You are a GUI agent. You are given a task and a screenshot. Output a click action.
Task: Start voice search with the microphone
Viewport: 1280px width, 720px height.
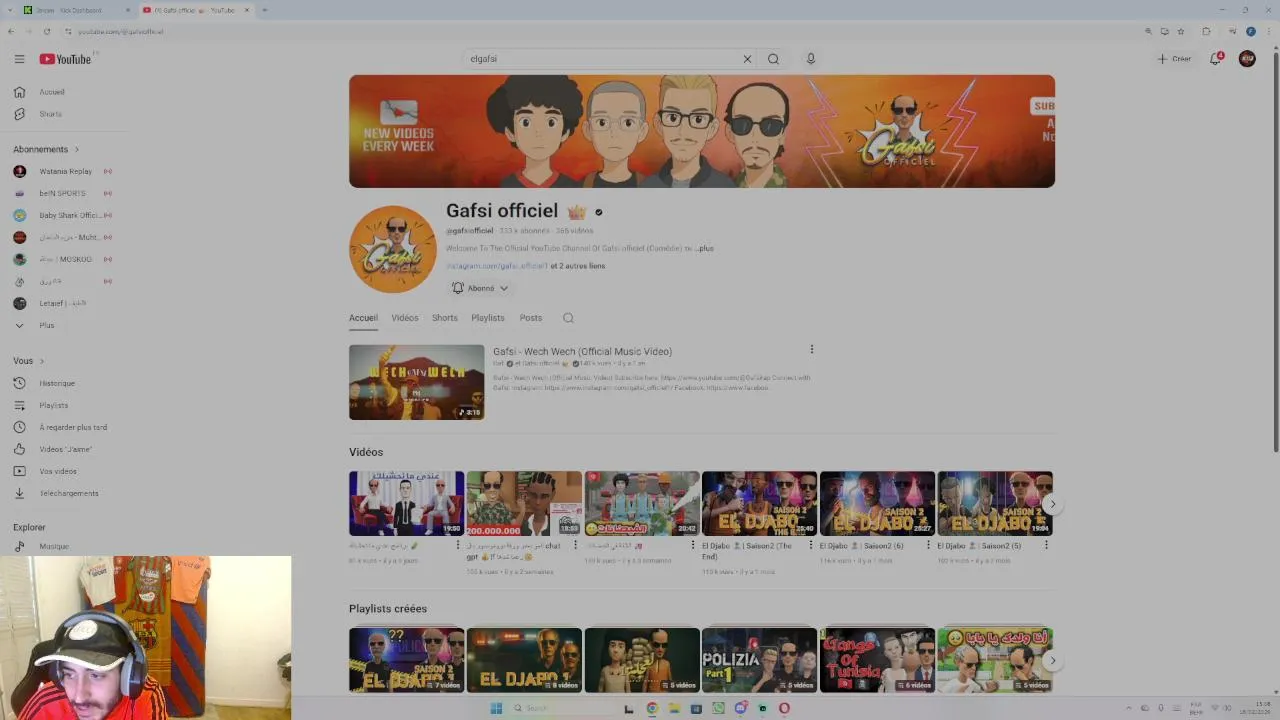coord(811,59)
